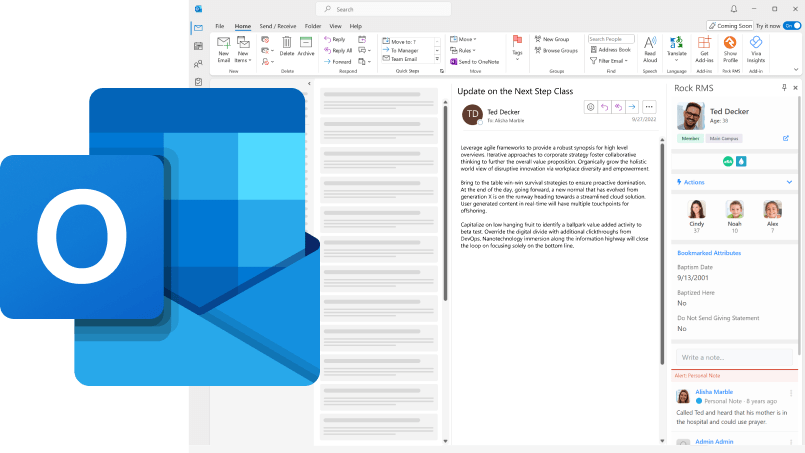Click Reply All in the ribbon

(x=338, y=50)
